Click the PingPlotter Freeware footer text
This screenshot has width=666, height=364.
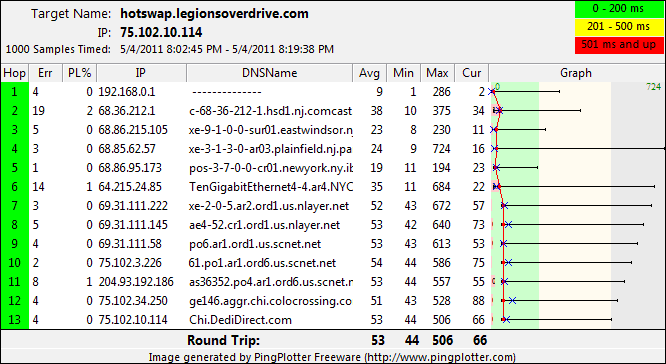coord(332,357)
